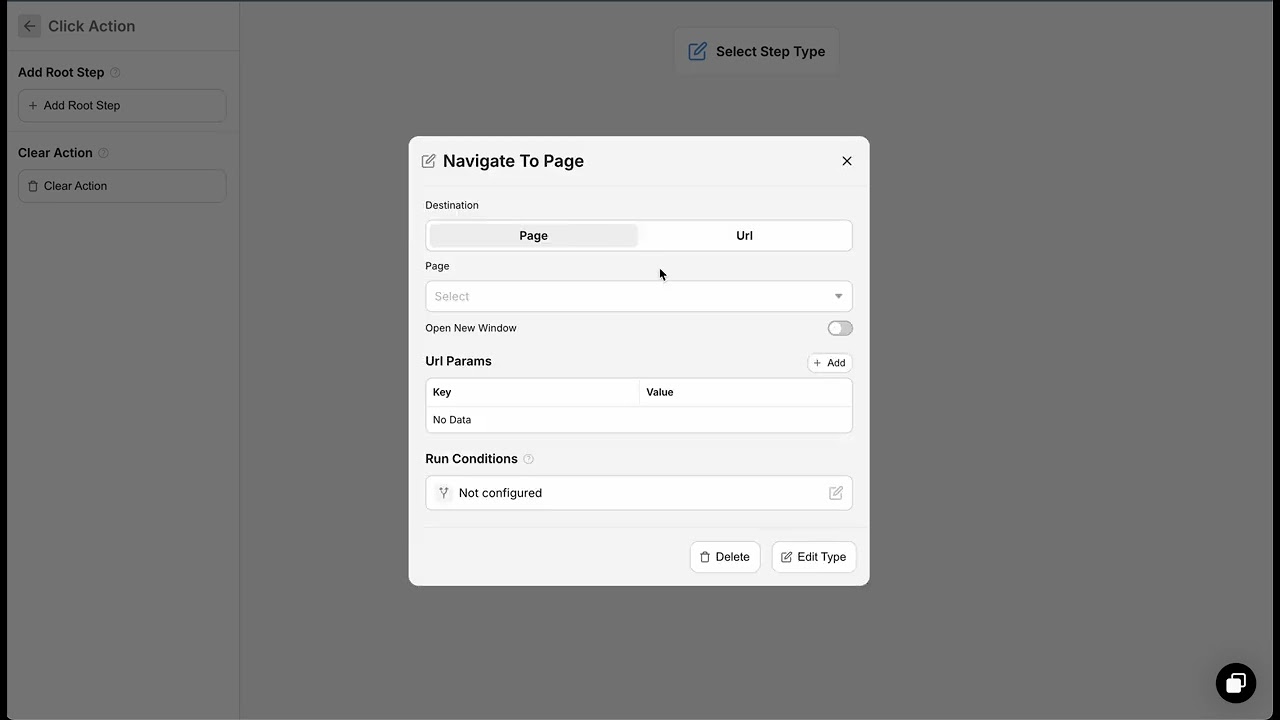Open the Page select dropdown

pos(639,296)
